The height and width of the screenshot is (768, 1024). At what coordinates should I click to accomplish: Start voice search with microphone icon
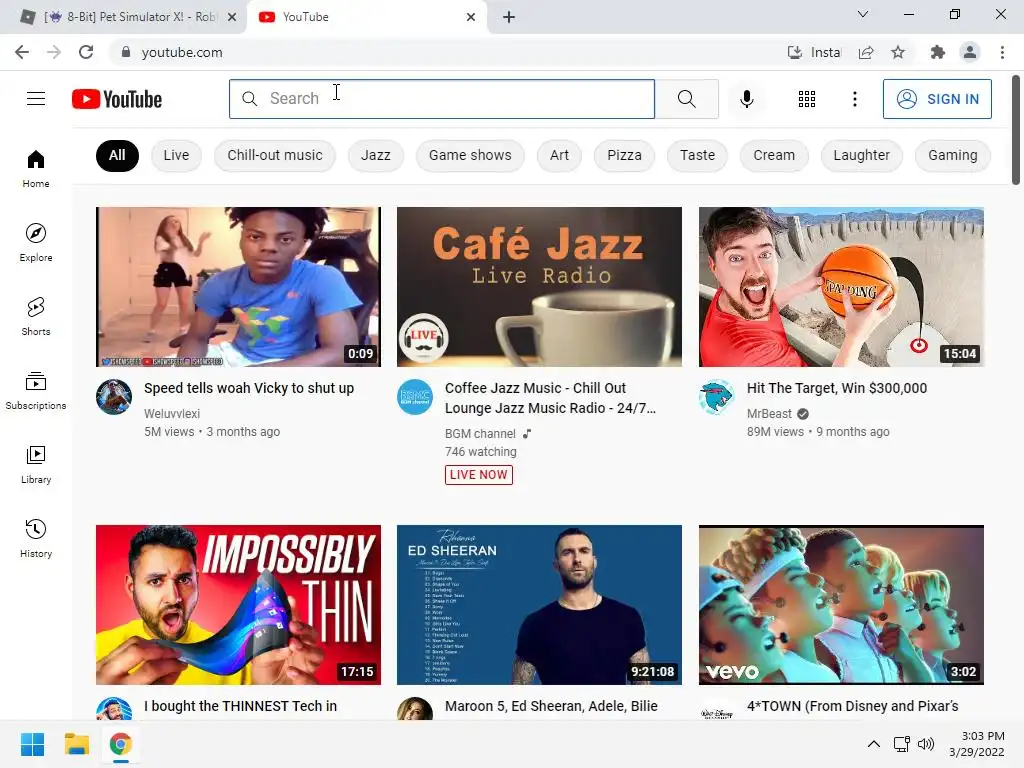point(746,99)
